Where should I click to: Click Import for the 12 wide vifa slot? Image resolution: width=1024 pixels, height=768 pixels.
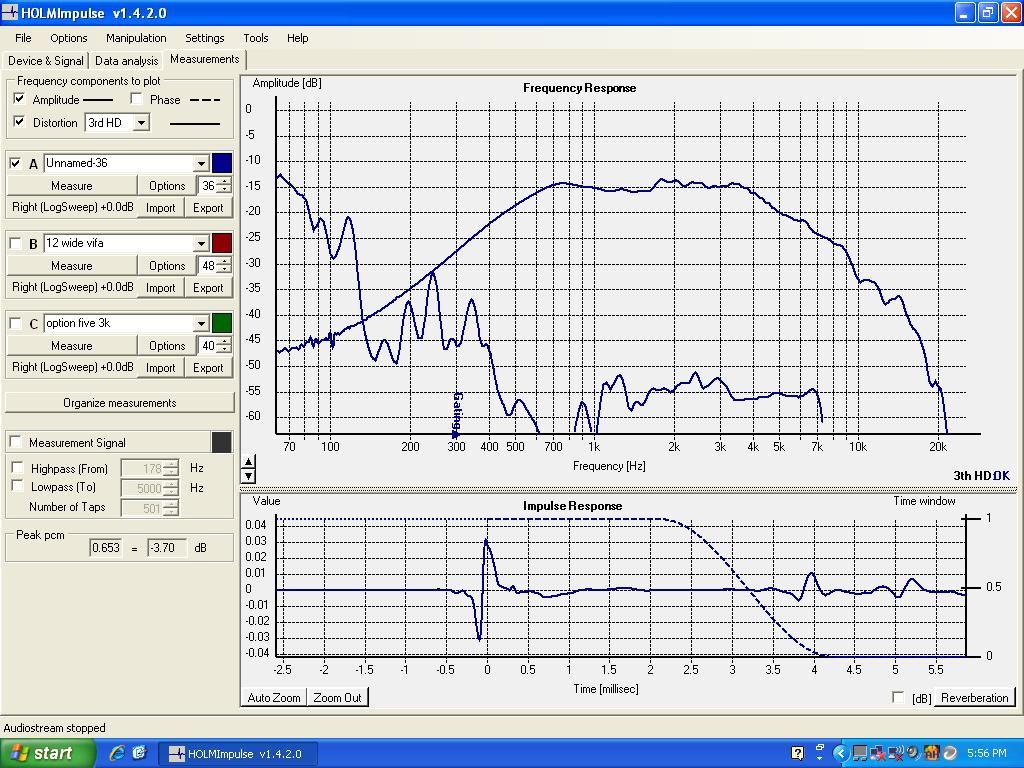(x=160, y=287)
